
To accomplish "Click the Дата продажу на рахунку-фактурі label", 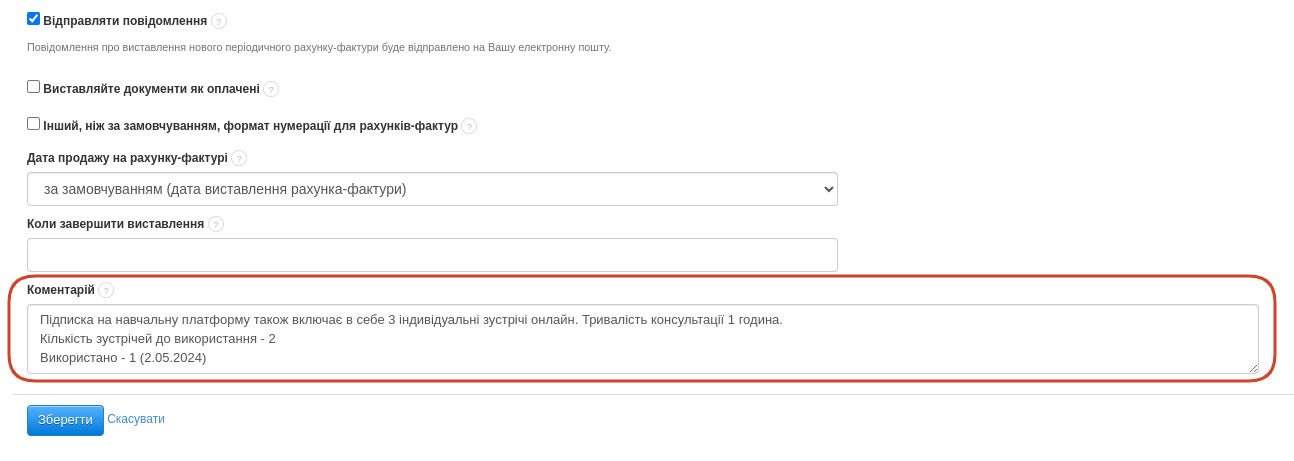I will (x=127, y=158).
